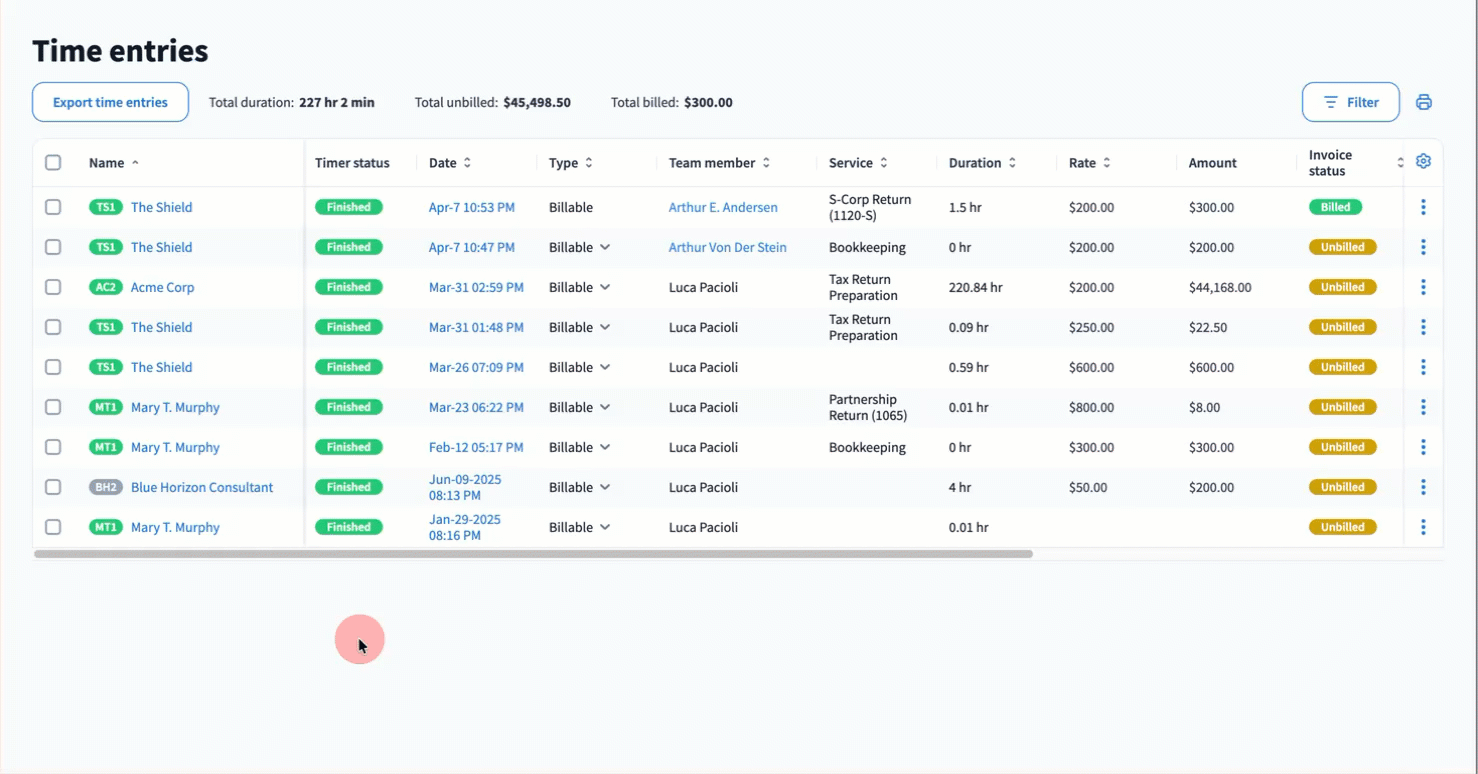Click the sort arrows on the Date column
This screenshot has width=1478, height=774.
[467, 163]
